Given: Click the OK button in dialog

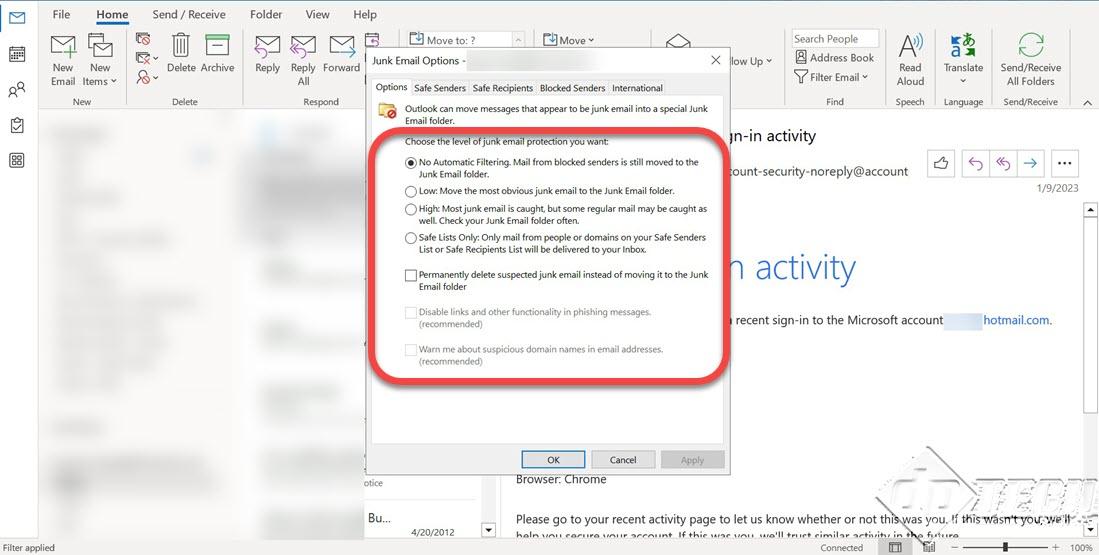Looking at the screenshot, I should (553, 460).
